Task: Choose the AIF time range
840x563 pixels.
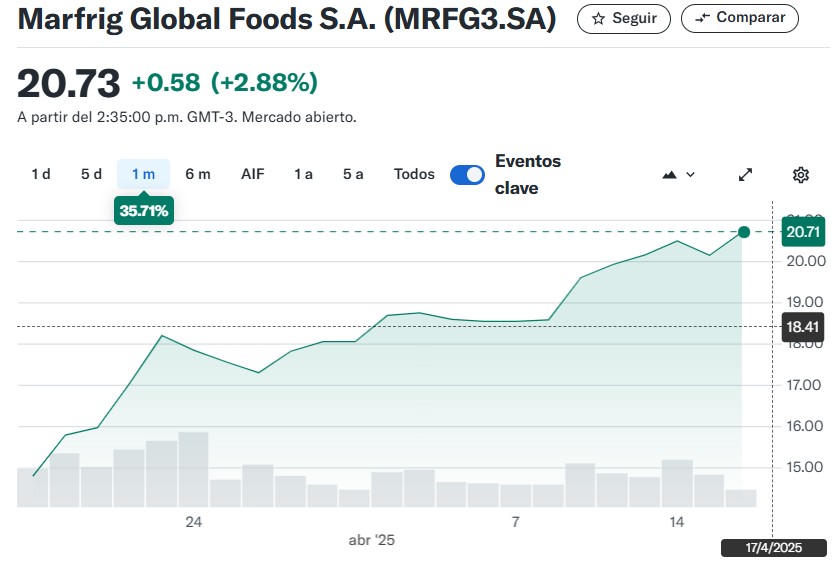Action: pyautogui.click(x=253, y=174)
